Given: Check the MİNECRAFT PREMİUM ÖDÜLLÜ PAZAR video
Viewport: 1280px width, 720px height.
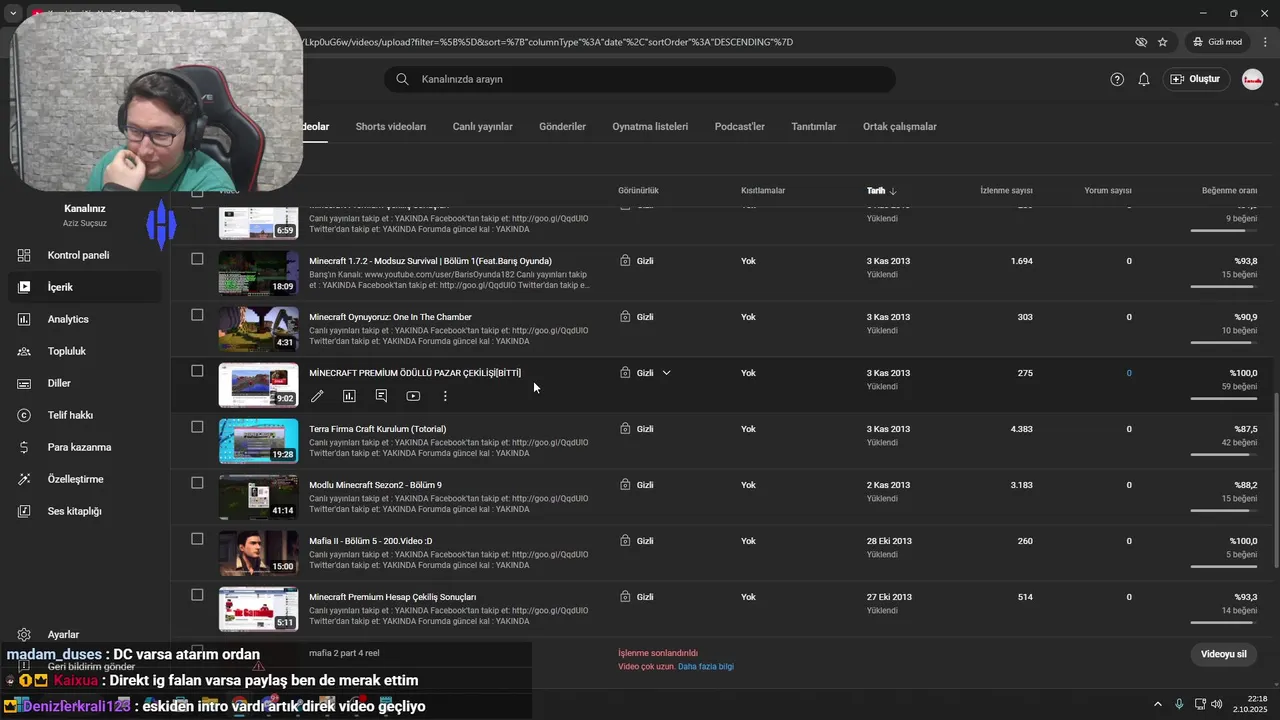Looking at the screenshot, I should (197, 371).
